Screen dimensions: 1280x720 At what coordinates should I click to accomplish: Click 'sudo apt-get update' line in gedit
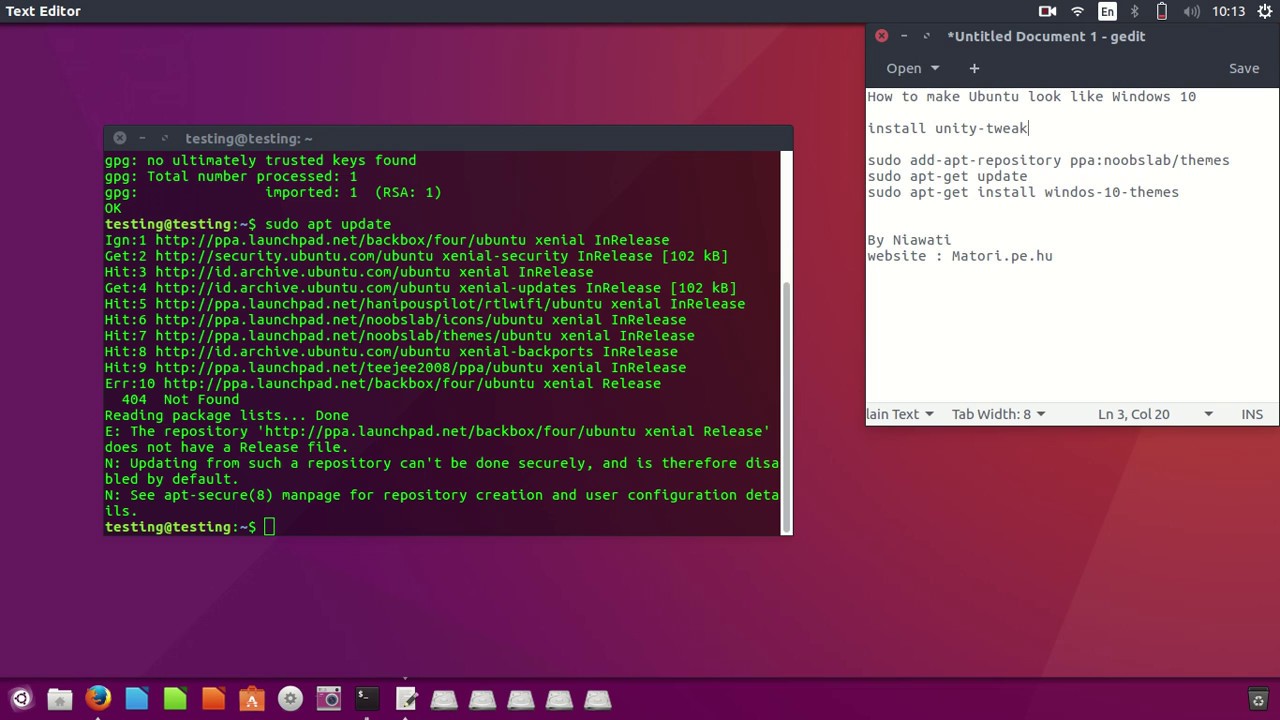click(x=947, y=176)
